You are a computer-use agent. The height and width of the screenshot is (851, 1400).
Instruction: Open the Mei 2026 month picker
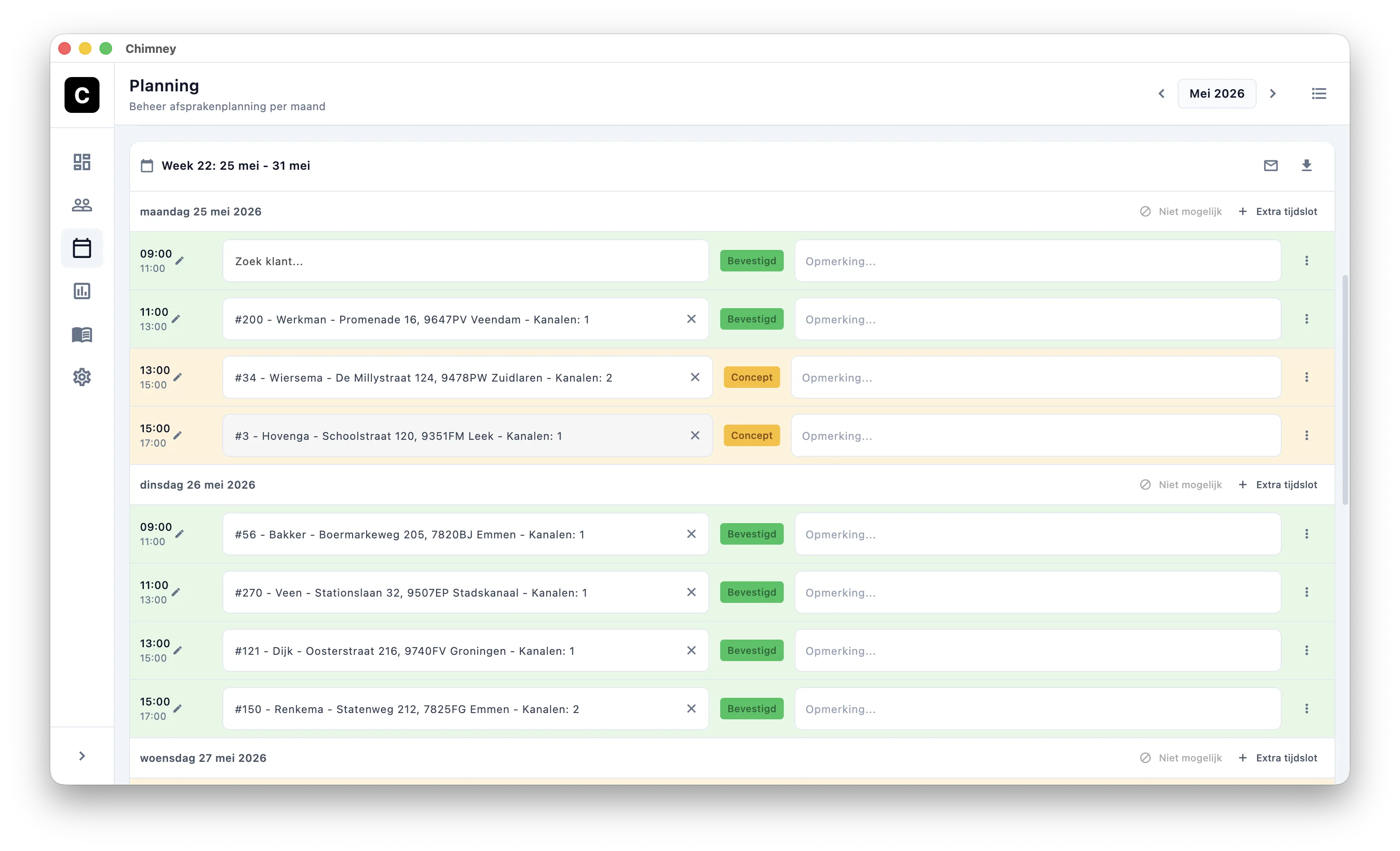click(x=1216, y=94)
